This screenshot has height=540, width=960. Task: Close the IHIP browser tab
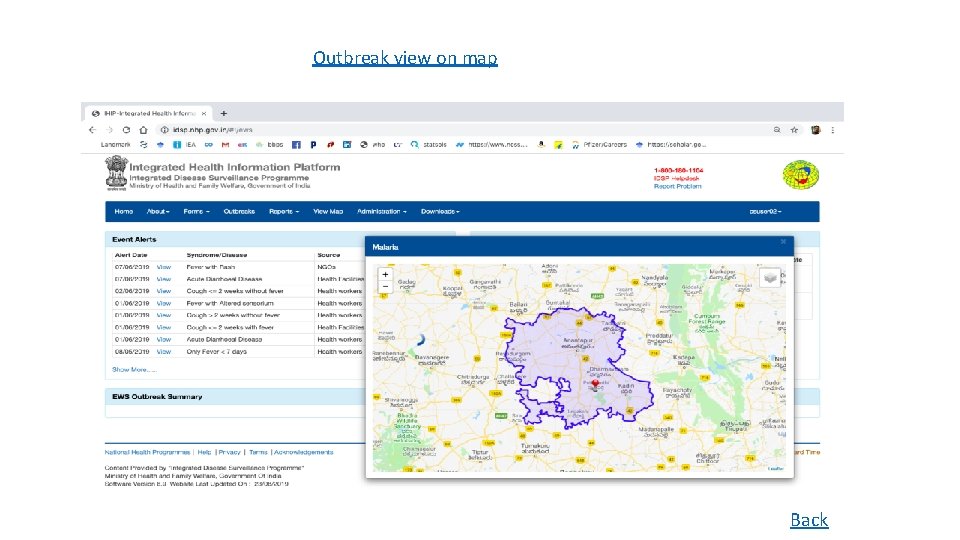(204, 113)
